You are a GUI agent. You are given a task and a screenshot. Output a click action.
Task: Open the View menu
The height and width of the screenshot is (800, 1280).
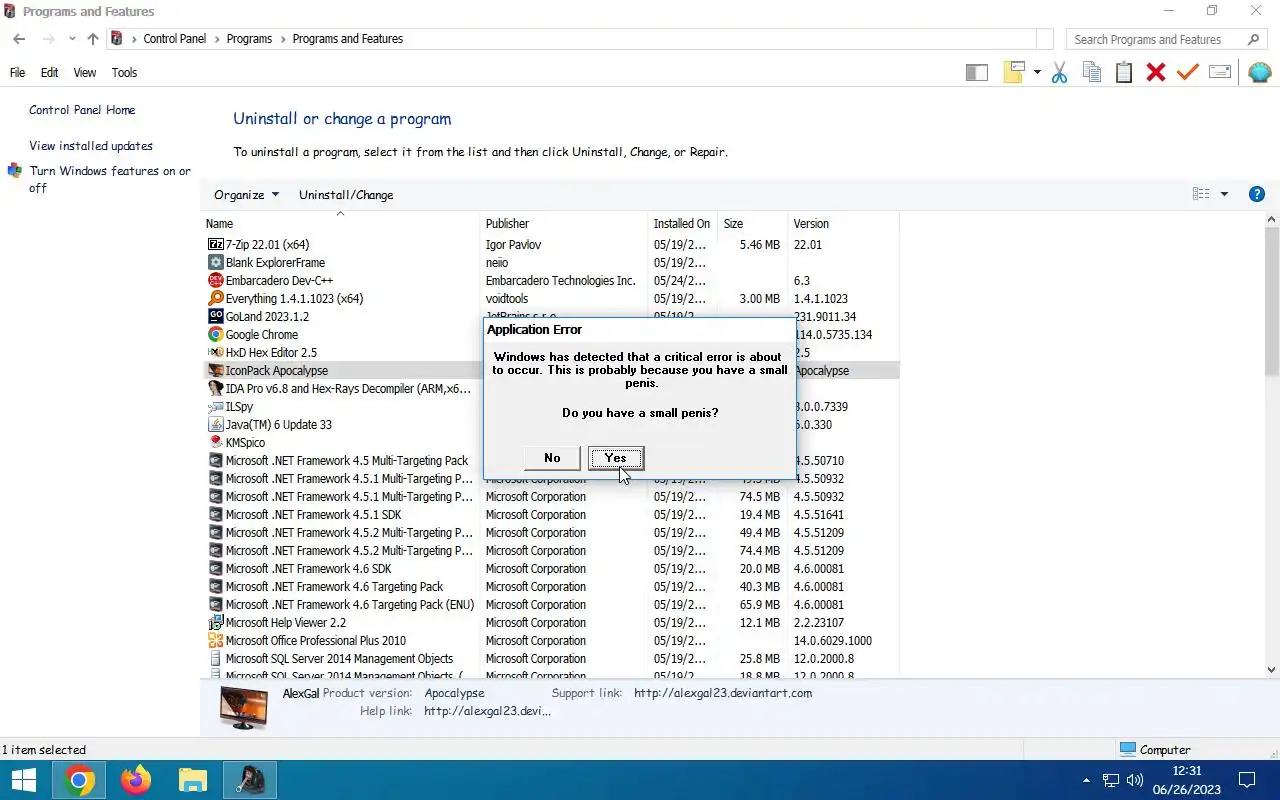pyautogui.click(x=85, y=73)
